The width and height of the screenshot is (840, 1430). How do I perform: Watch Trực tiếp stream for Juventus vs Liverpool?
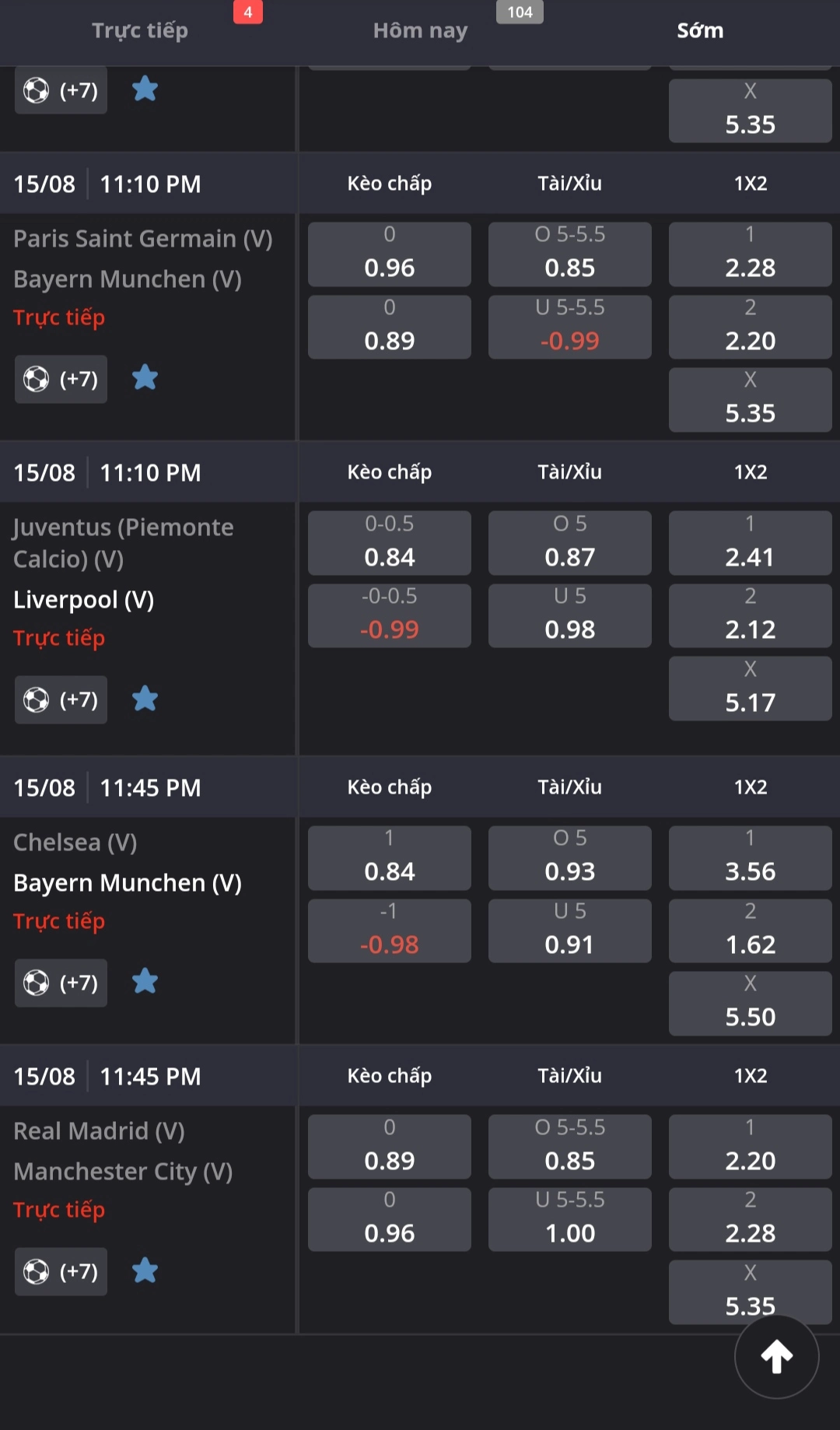tap(59, 638)
